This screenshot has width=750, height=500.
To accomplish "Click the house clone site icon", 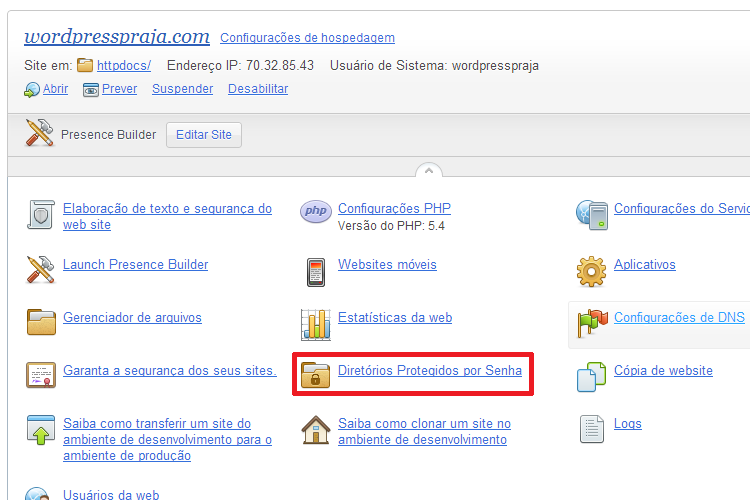I will pyautogui.click(x=316, y=430).
